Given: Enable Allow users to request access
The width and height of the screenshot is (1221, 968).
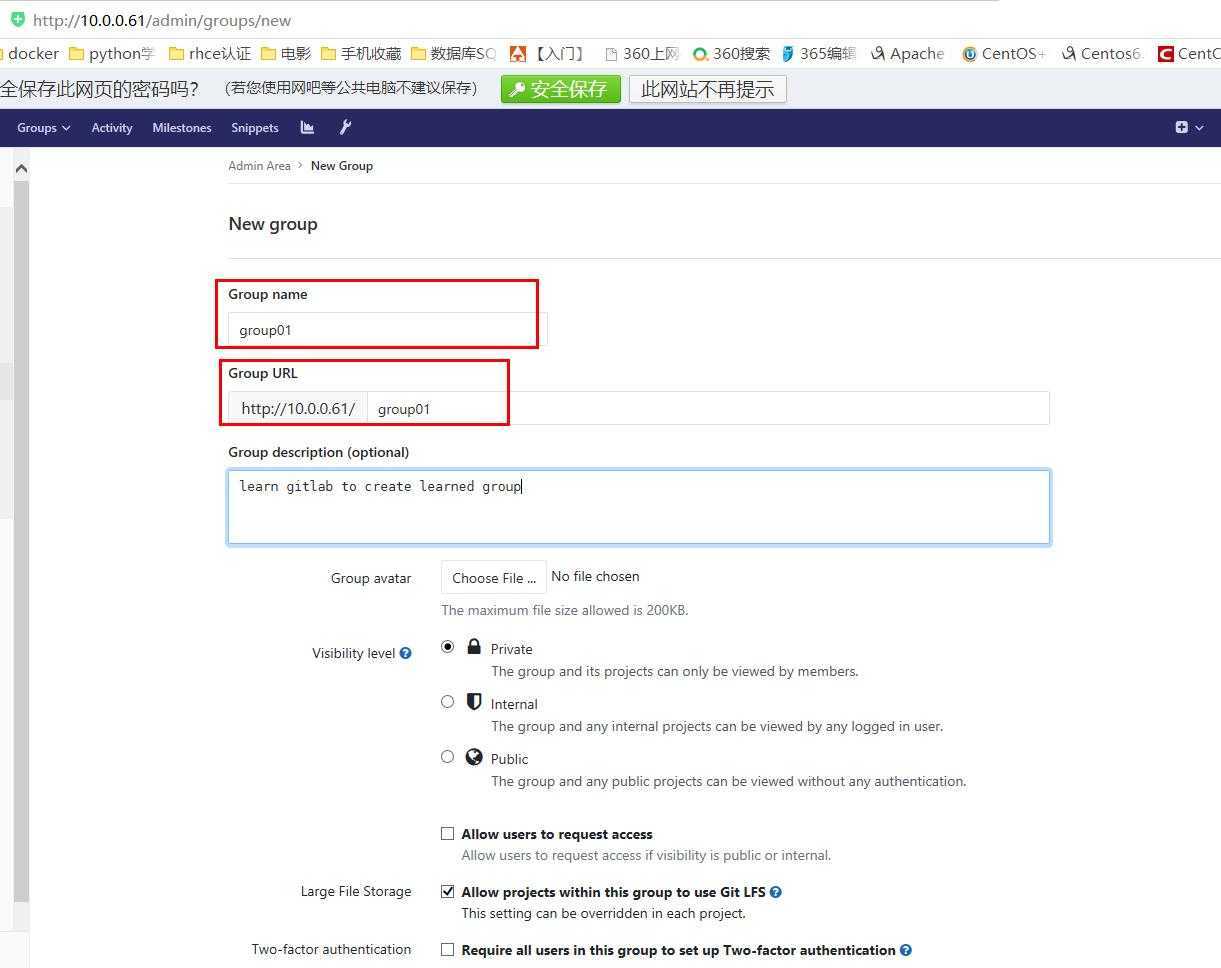Looking at the screenshot, I should pyautogui.click(x=447, y=833).
